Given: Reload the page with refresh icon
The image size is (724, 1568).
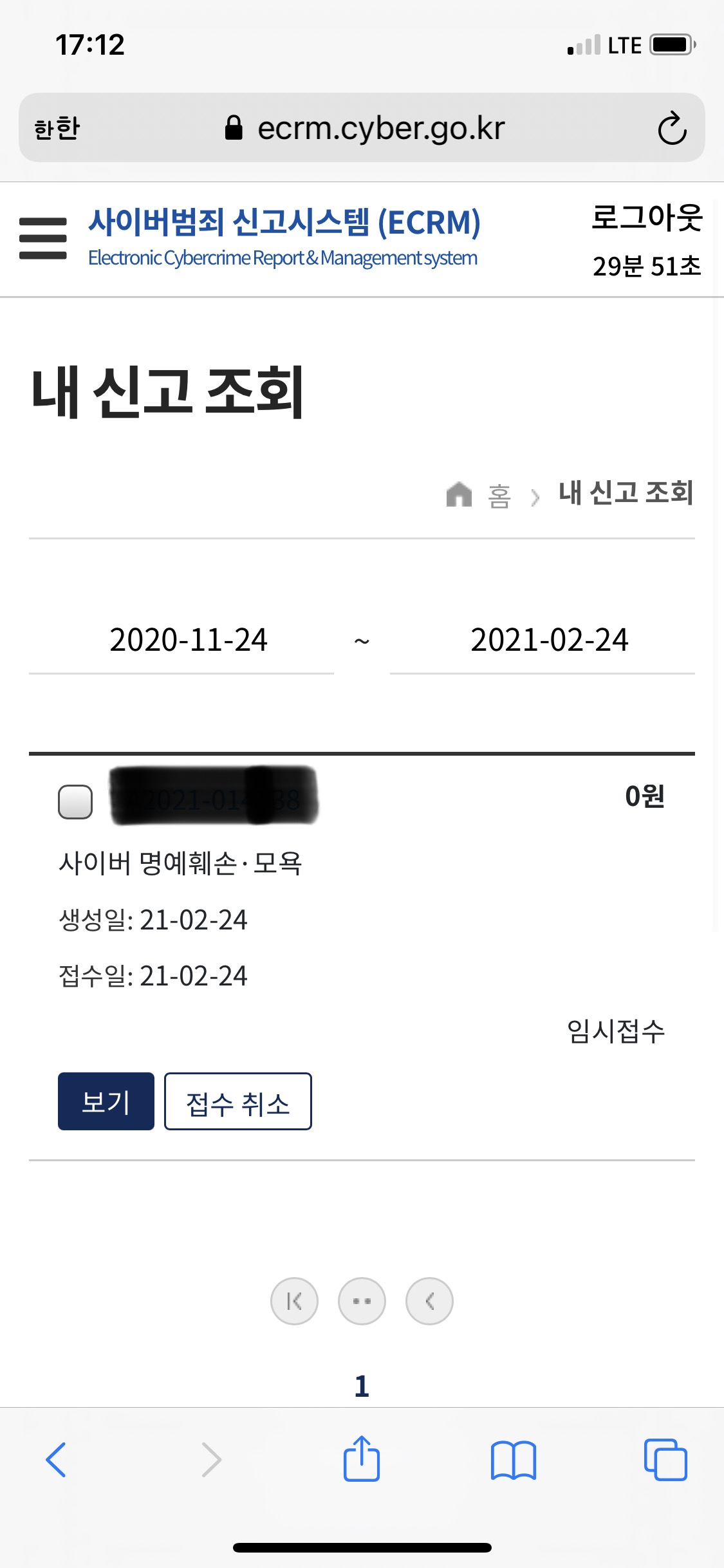Looking at the screenshot, I should coord(672,128).
